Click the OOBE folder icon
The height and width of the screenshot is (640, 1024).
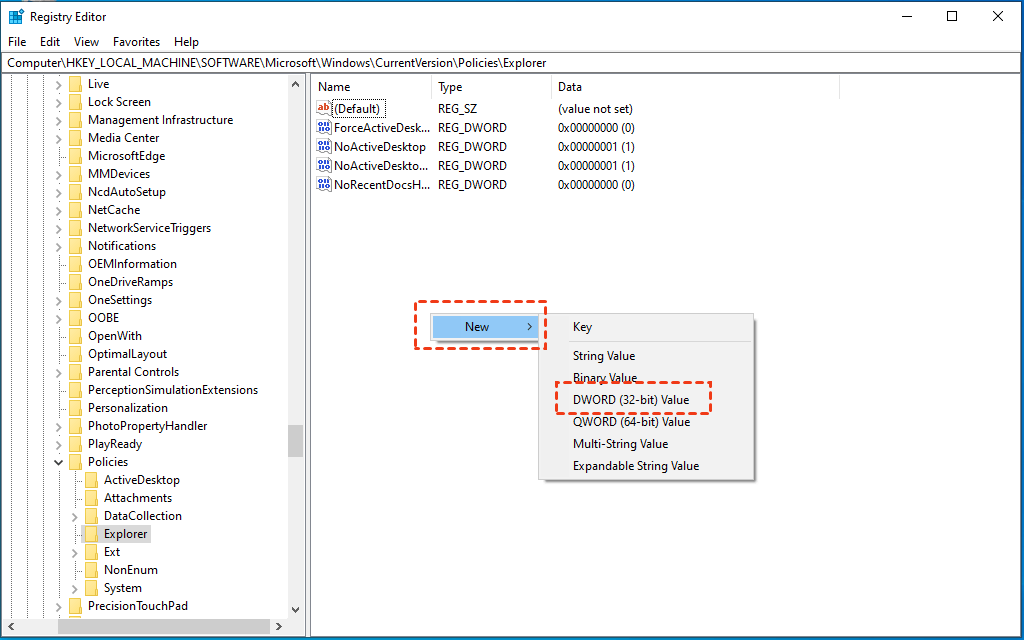coord(76,317)
